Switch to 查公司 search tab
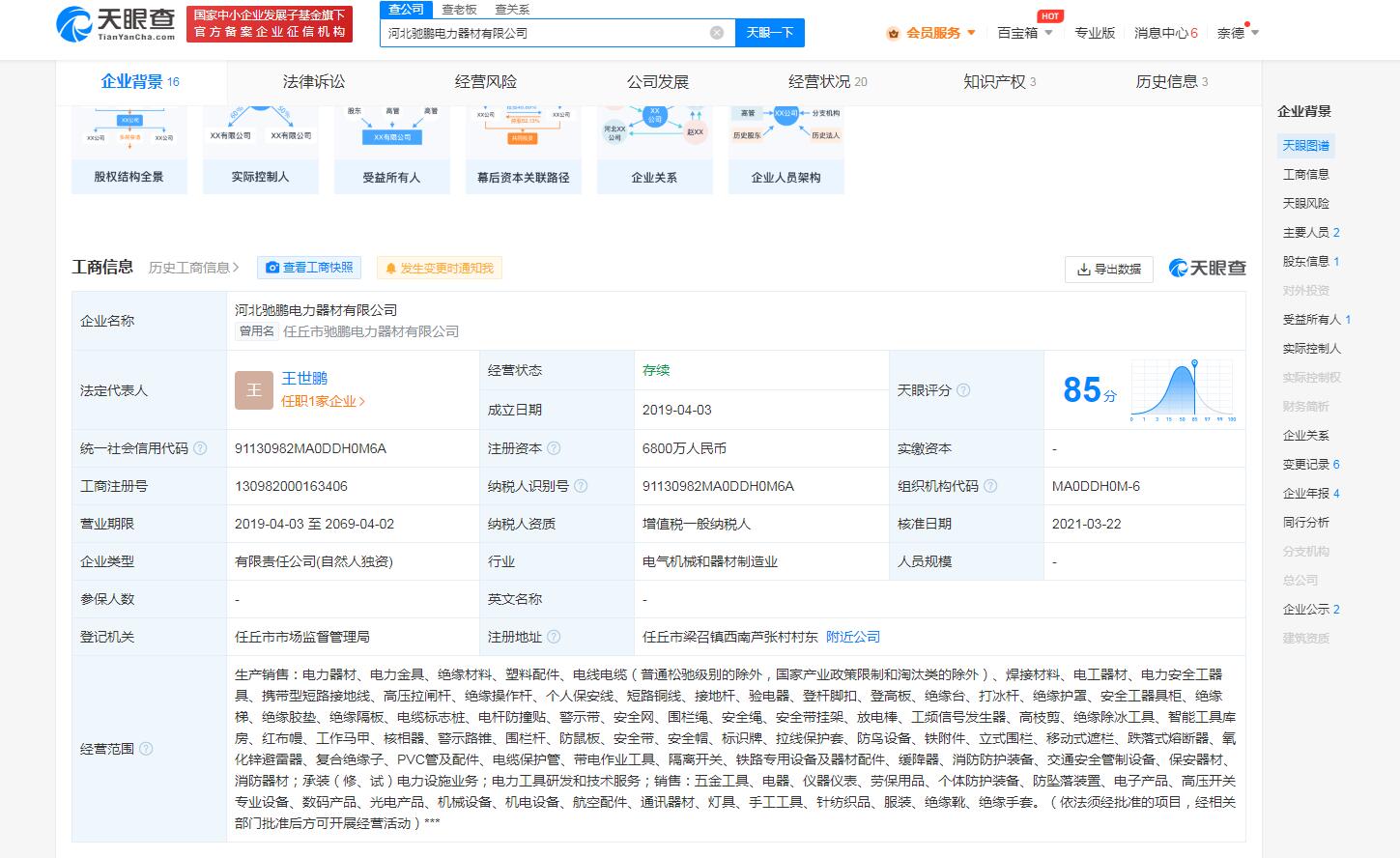The image size is (1400, 858). (406, 9)
